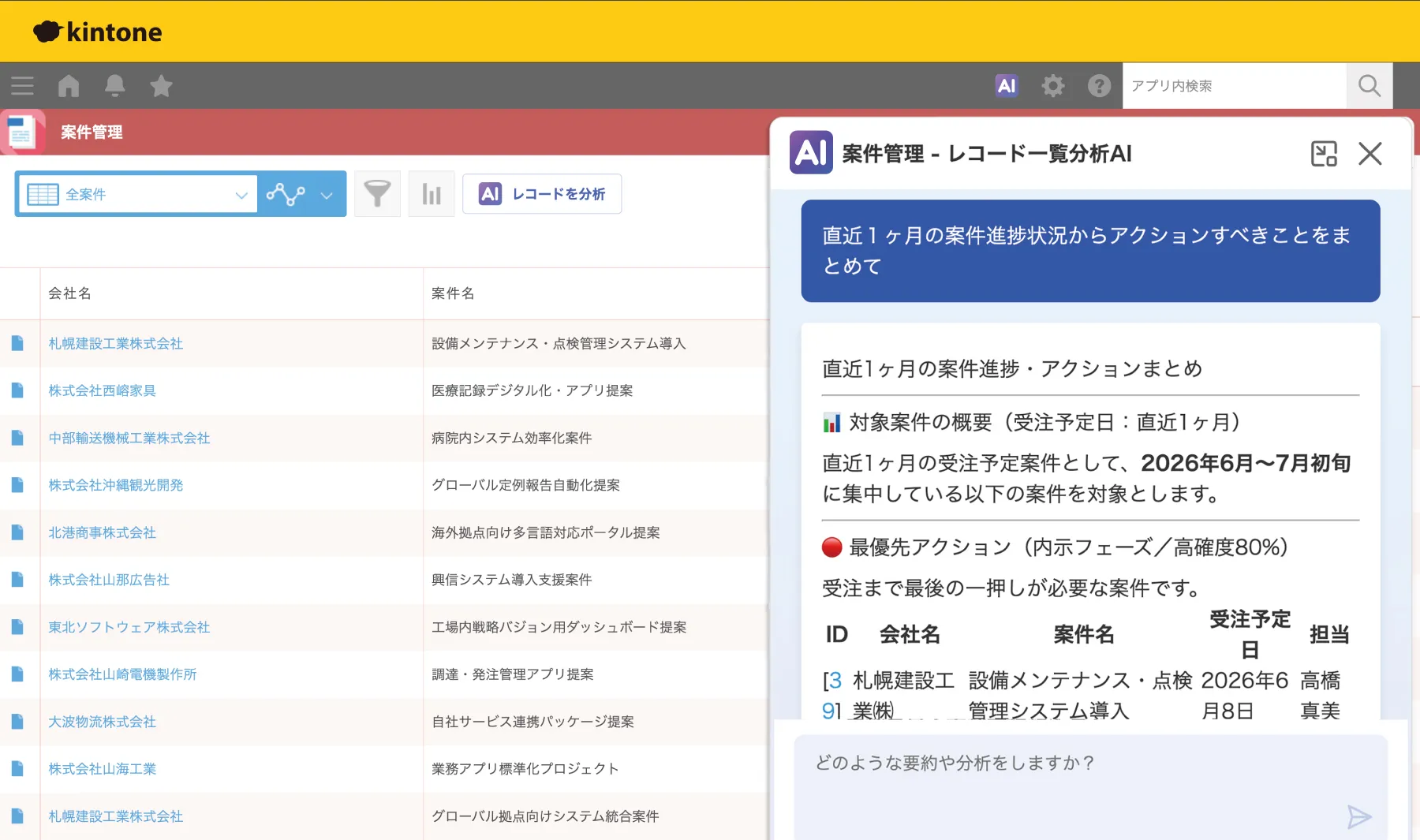The image size is (1420, 840).
Task: Open record detail for 大波物流株式会社 row
Action: (x=17, y=722)
